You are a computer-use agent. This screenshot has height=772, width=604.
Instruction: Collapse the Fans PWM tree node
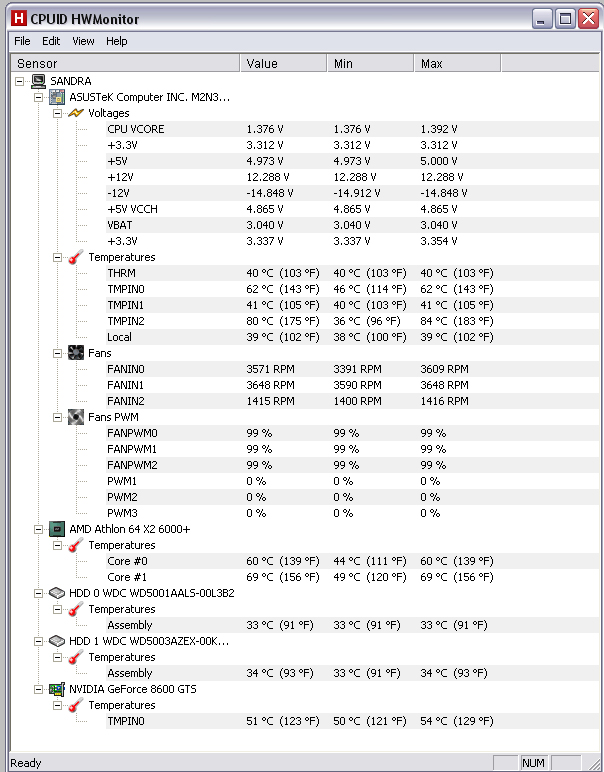pos(58,418)
